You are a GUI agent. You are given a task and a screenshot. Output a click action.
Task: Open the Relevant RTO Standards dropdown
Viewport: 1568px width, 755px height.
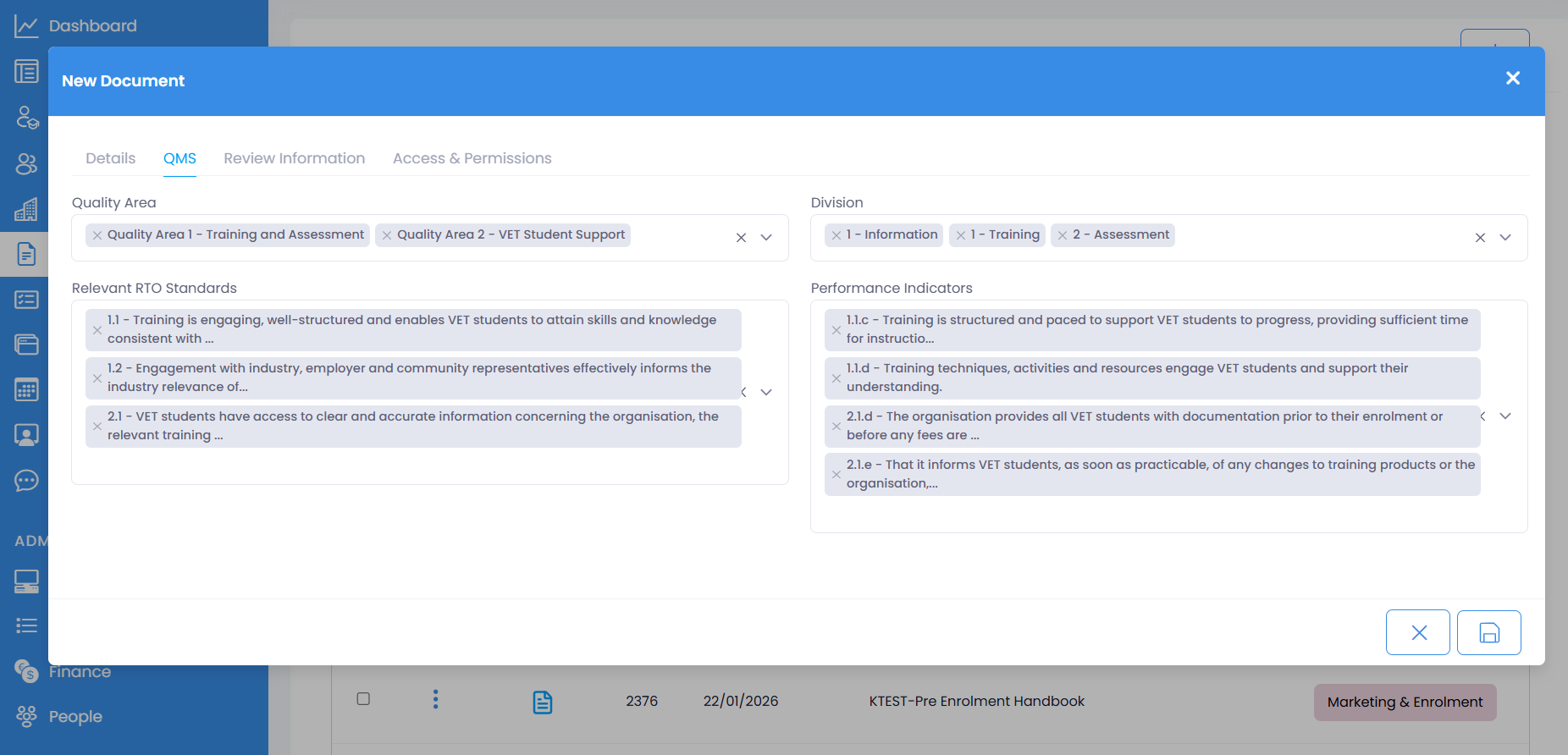tap(766, 392)
